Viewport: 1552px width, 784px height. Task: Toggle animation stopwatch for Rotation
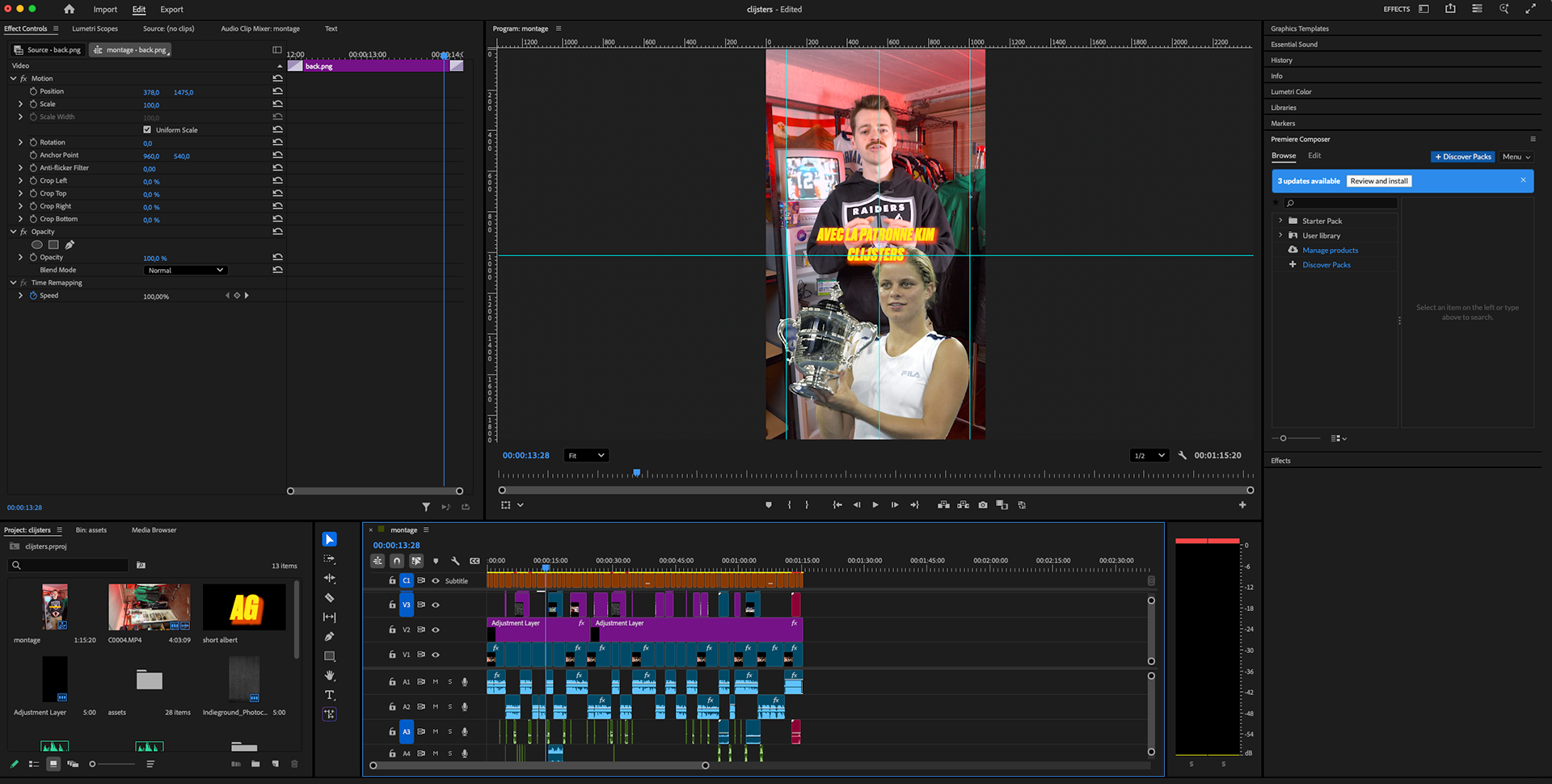33,142
